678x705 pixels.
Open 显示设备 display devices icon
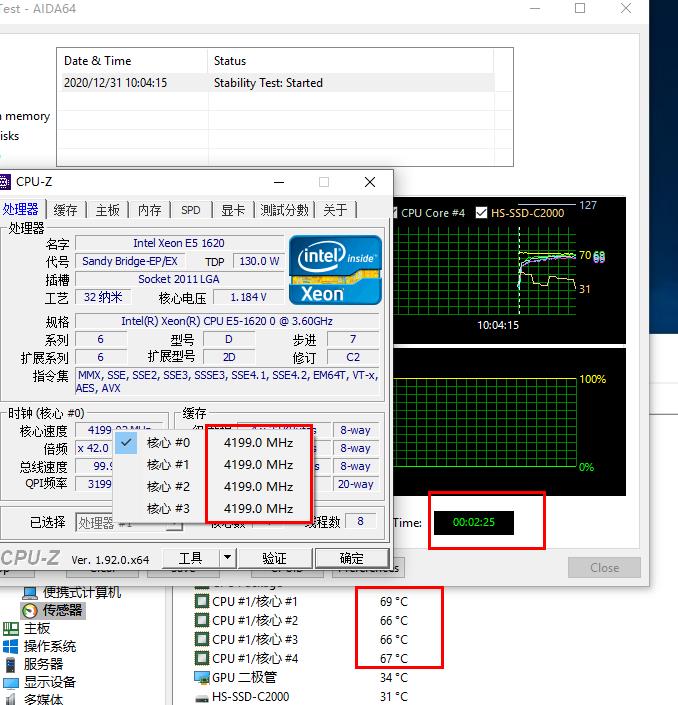(11, 682)
